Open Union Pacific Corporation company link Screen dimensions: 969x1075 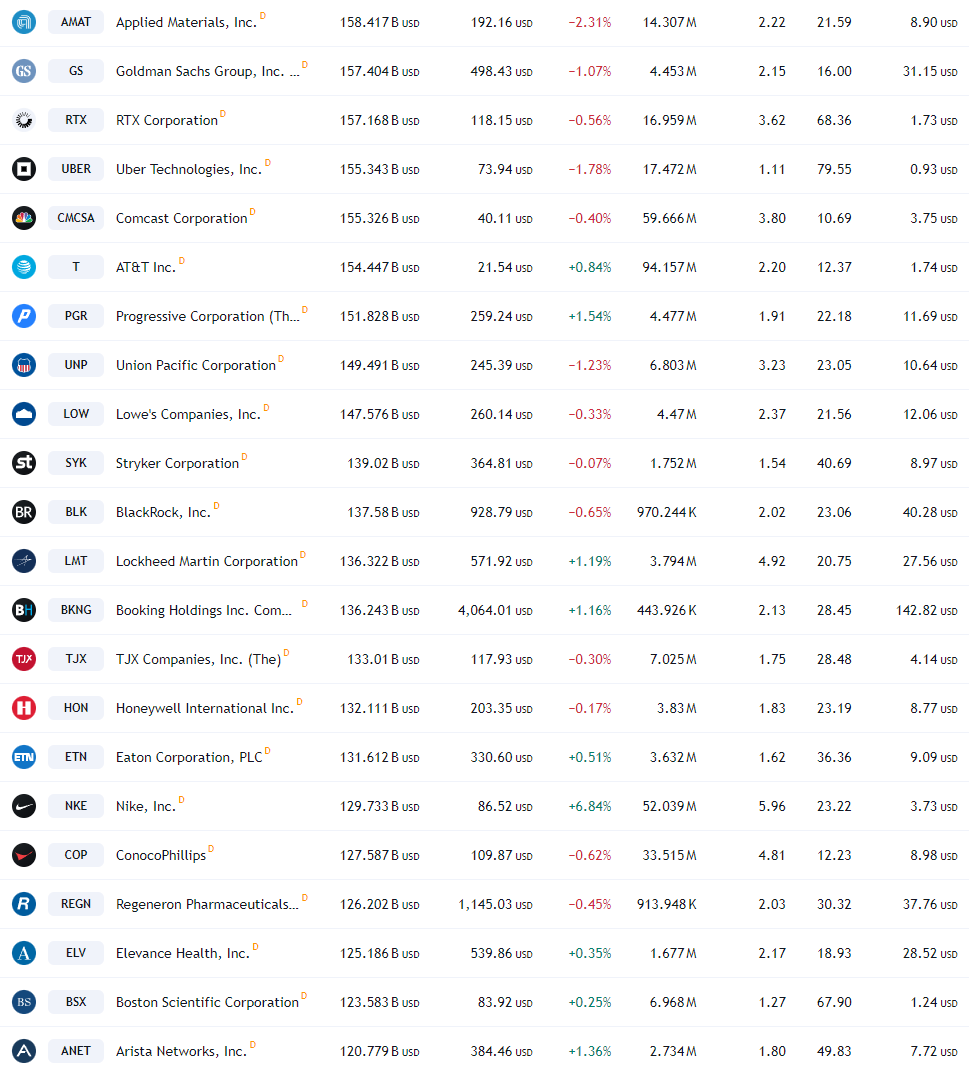tap(195, 365)
